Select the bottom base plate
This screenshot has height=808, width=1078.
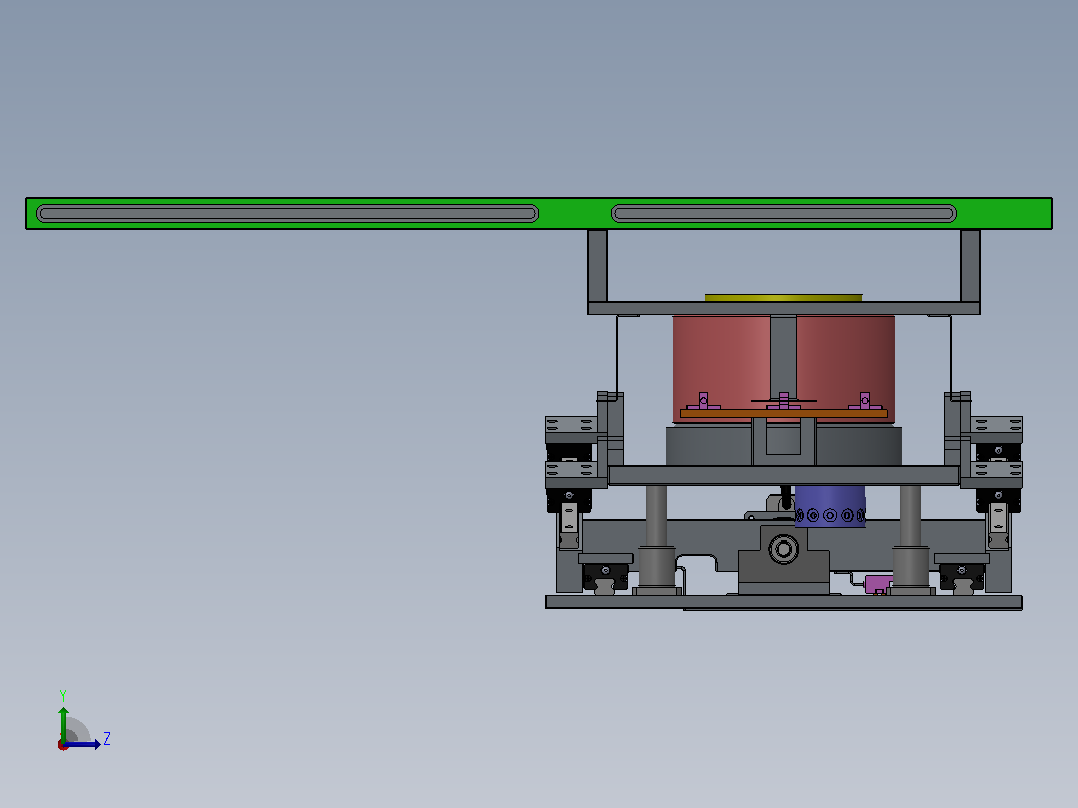click(x=784, y=602)
